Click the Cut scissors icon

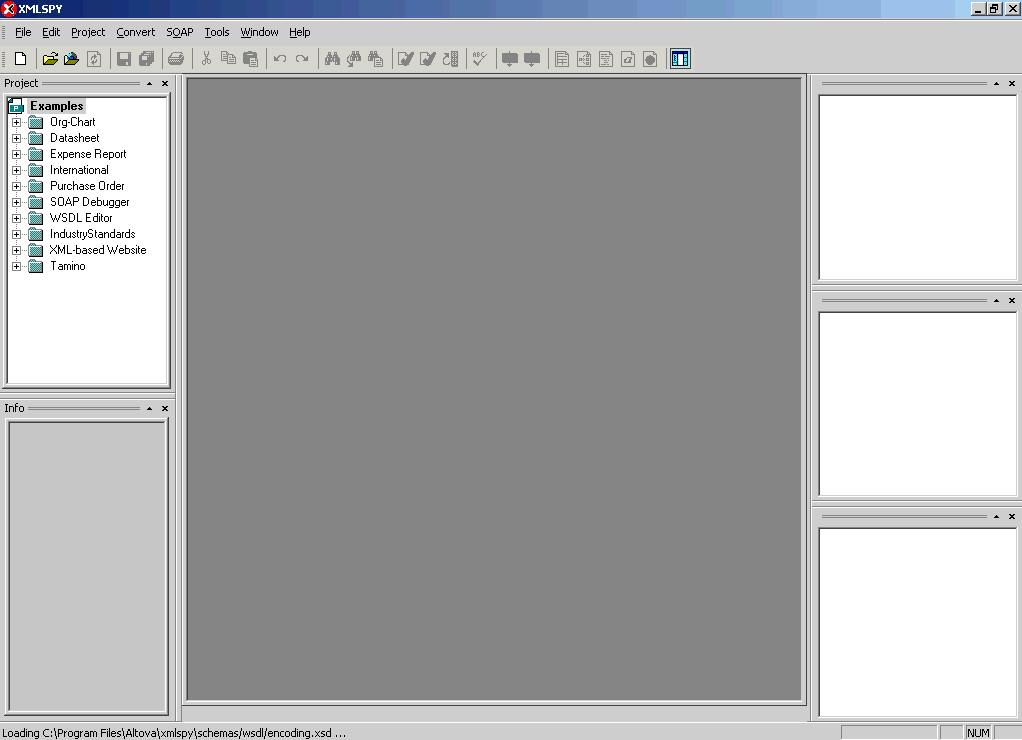pyautogui.click(x=206, y=59)
